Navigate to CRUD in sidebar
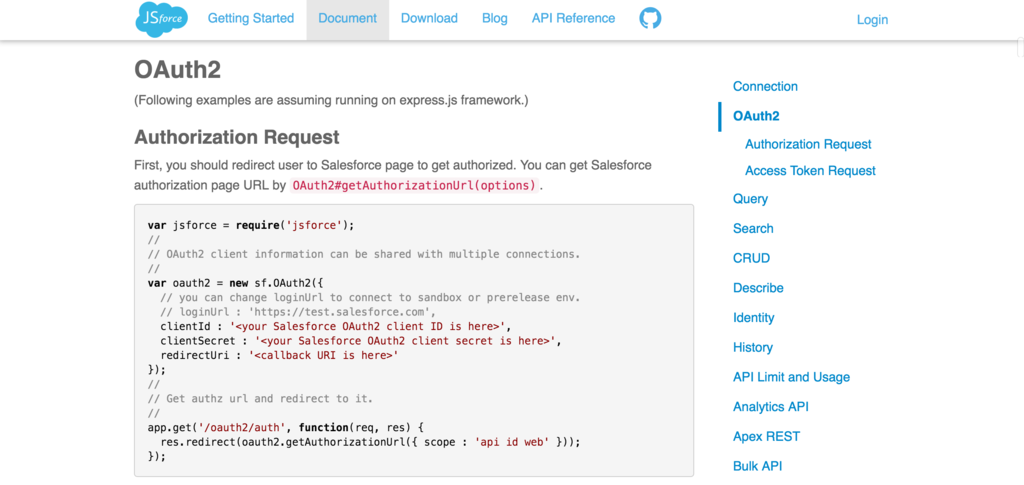Screen dimensions: 1024x485 click(751, 258)
